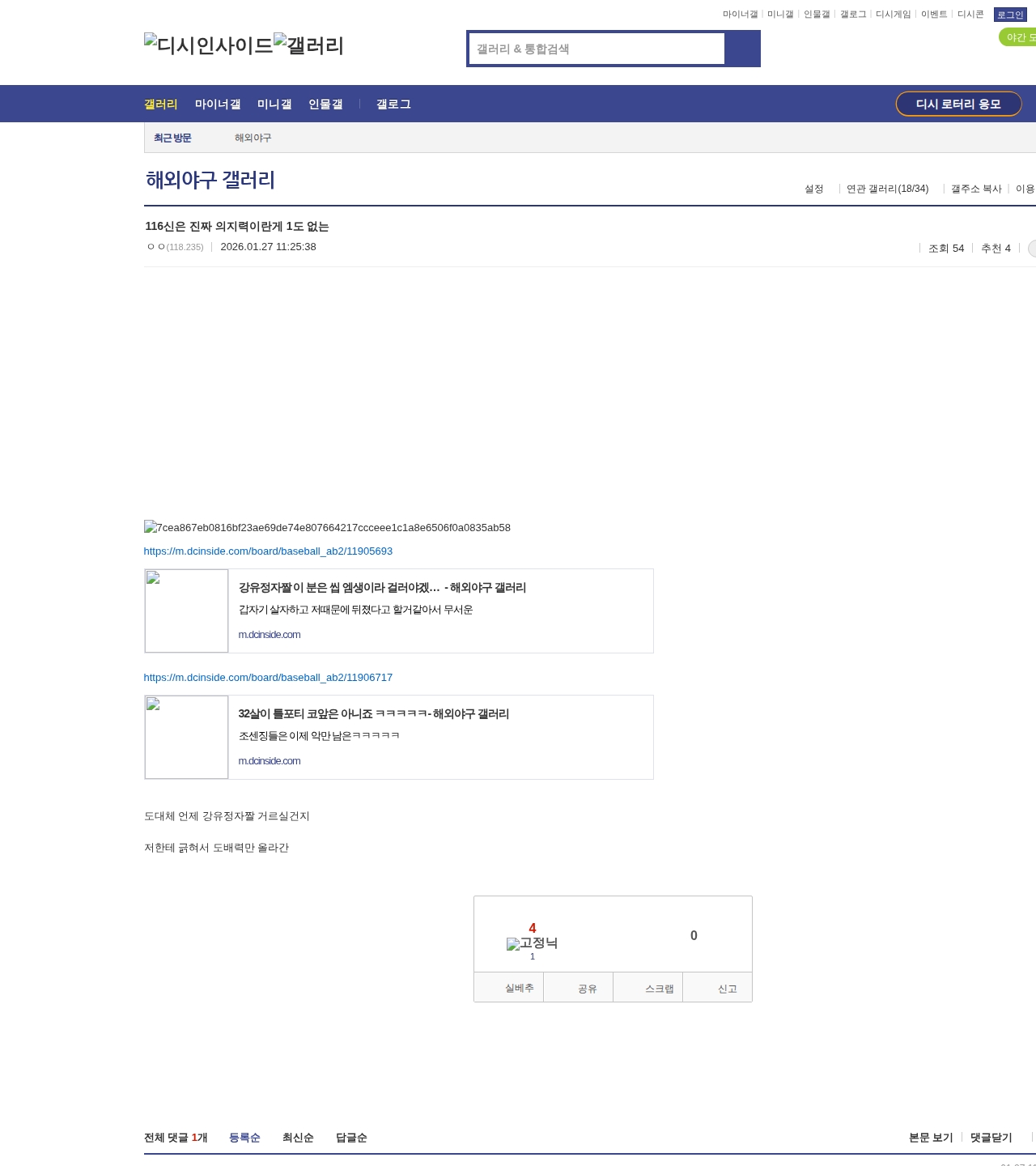The image size is (1036, 1166).
Task: Focus the 갤러리 & 통합검색 search field
Action: (597, 49)
